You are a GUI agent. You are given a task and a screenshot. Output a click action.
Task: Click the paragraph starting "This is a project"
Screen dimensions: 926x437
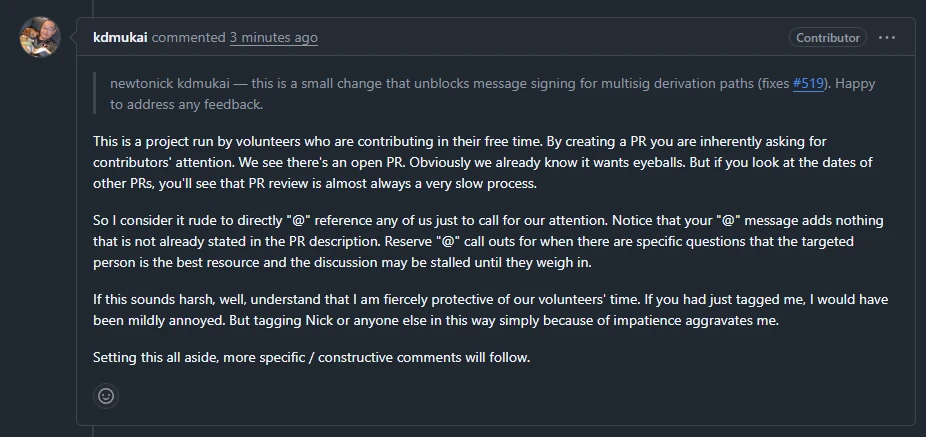400,161
